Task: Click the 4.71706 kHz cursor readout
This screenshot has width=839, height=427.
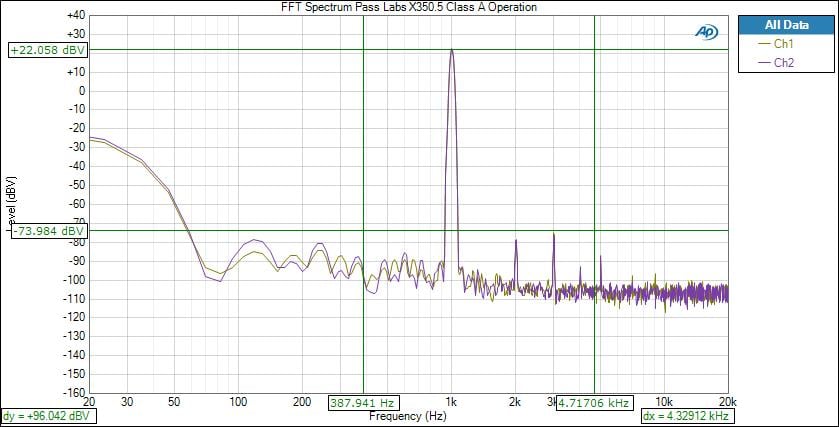Action: pos(594,403)
